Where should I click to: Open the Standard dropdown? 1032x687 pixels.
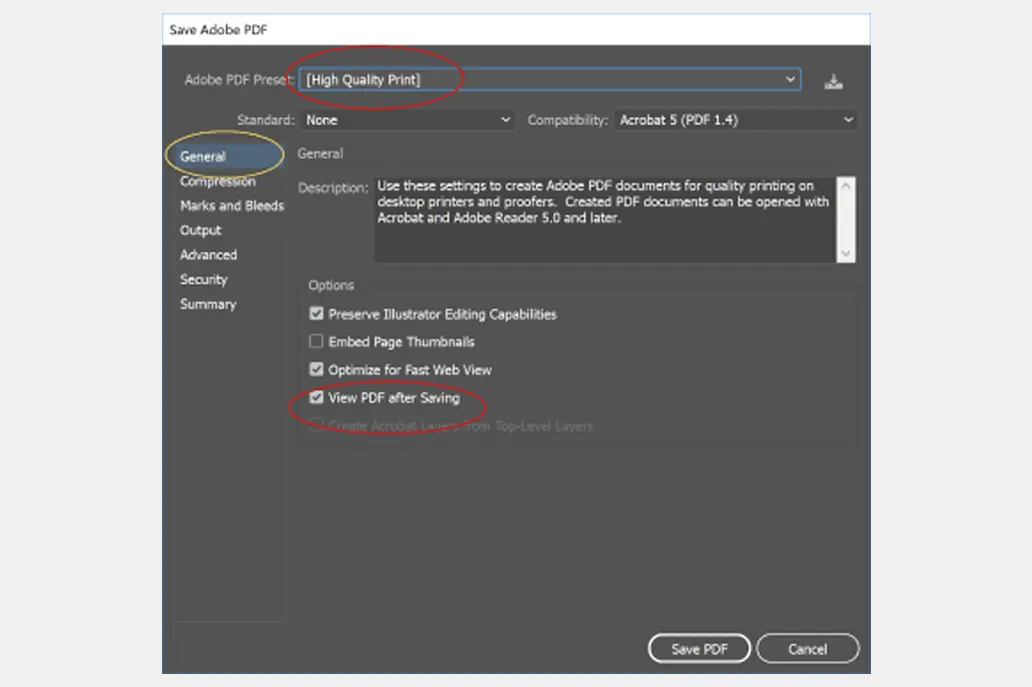coord(407,120)
